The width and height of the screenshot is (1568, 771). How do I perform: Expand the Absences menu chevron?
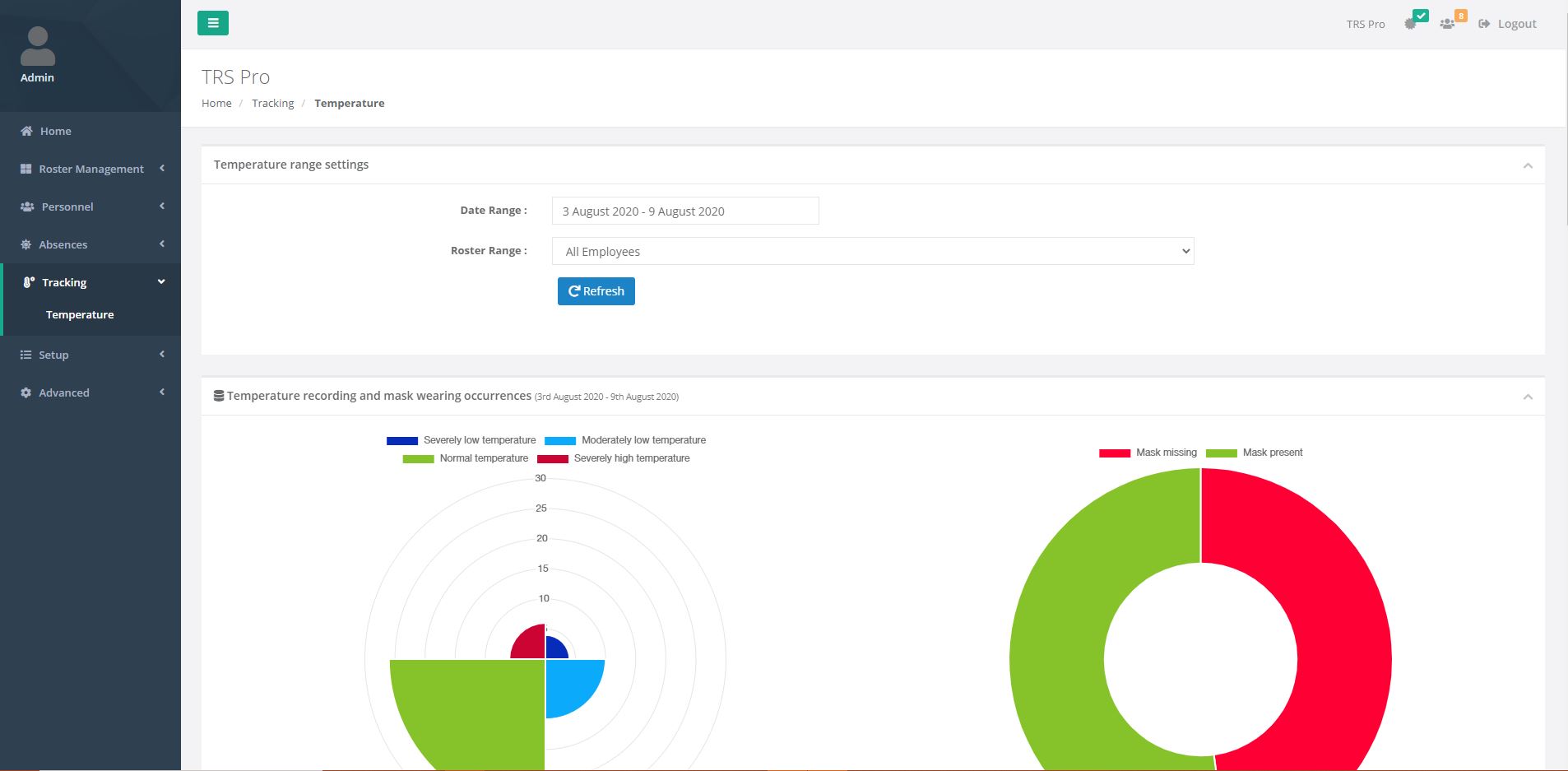(x=162, y=244)
